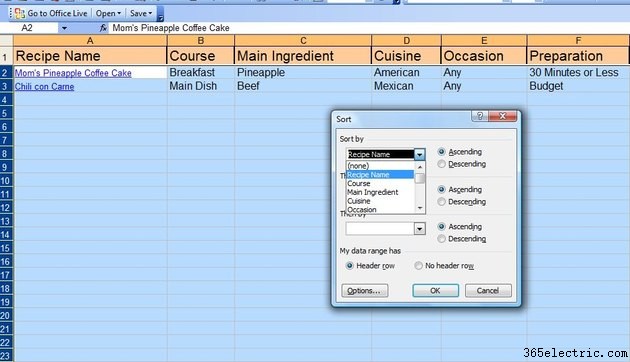Image resolution: width=630 pixels, height=362 pixels.
Task: Click the Occasion header cell
Action: 484,56
